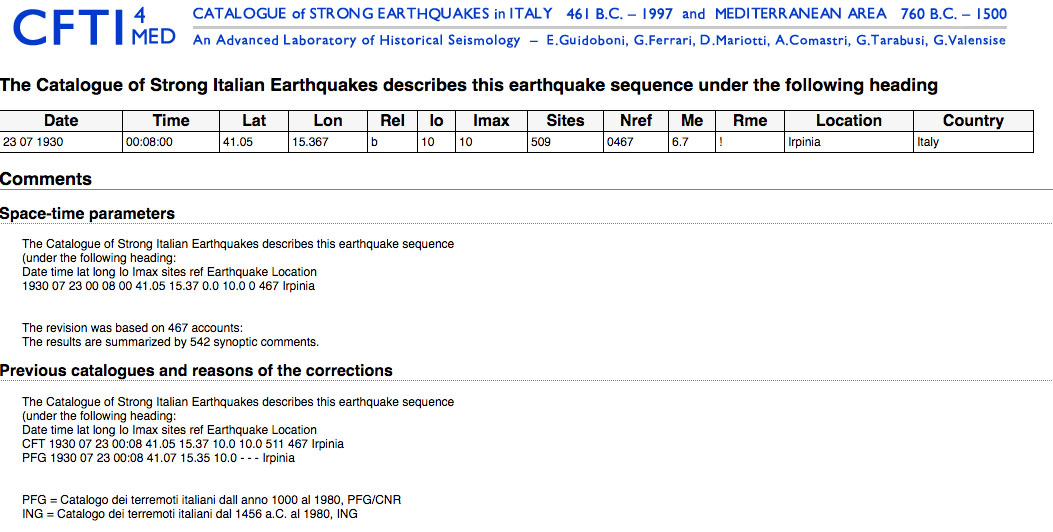This screenshot has height=532, width=1053.
Task: Click the Lon column header
Action: [x=328, y=120]
